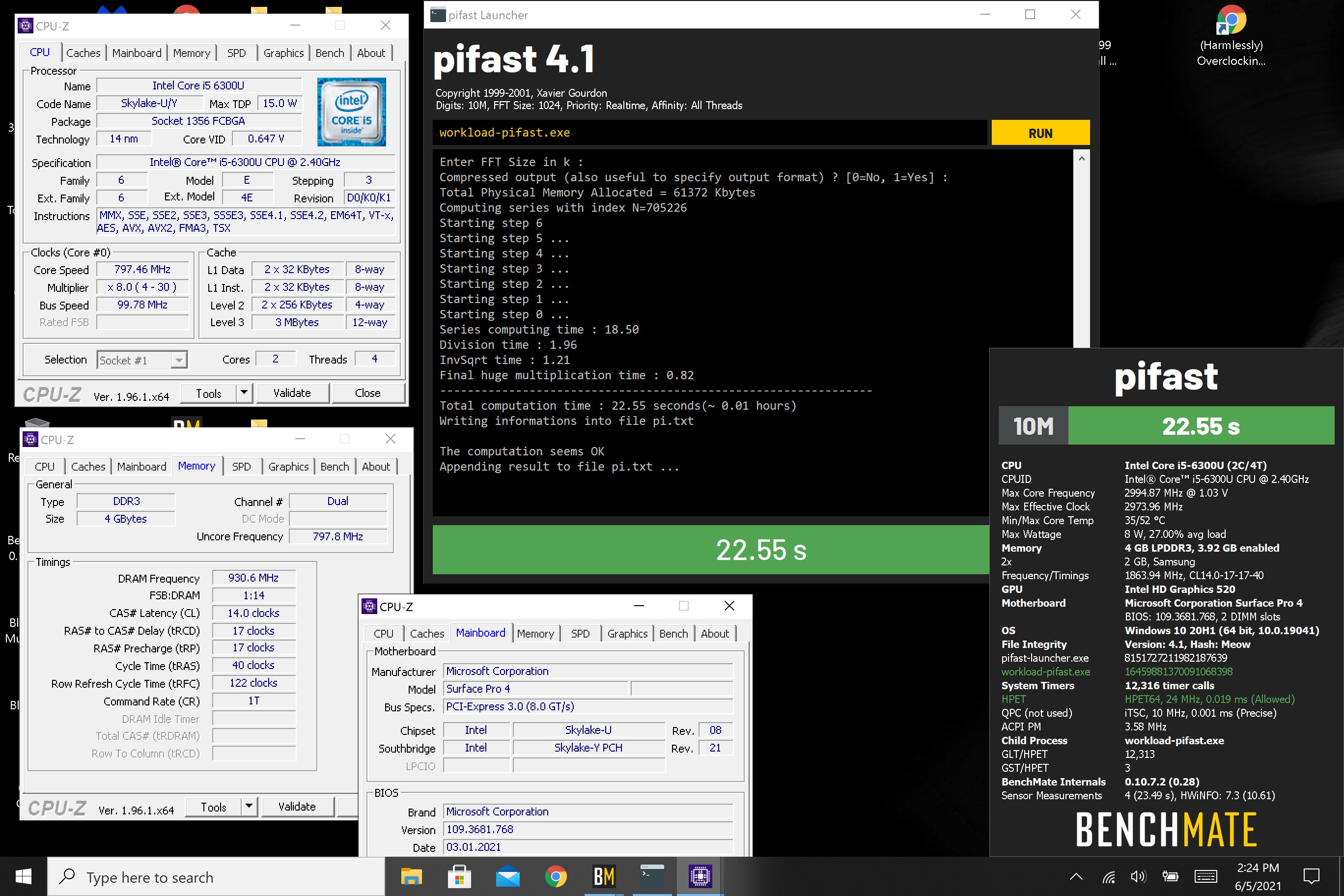Open Microsoft Store from the taskbar

[459, 876]
